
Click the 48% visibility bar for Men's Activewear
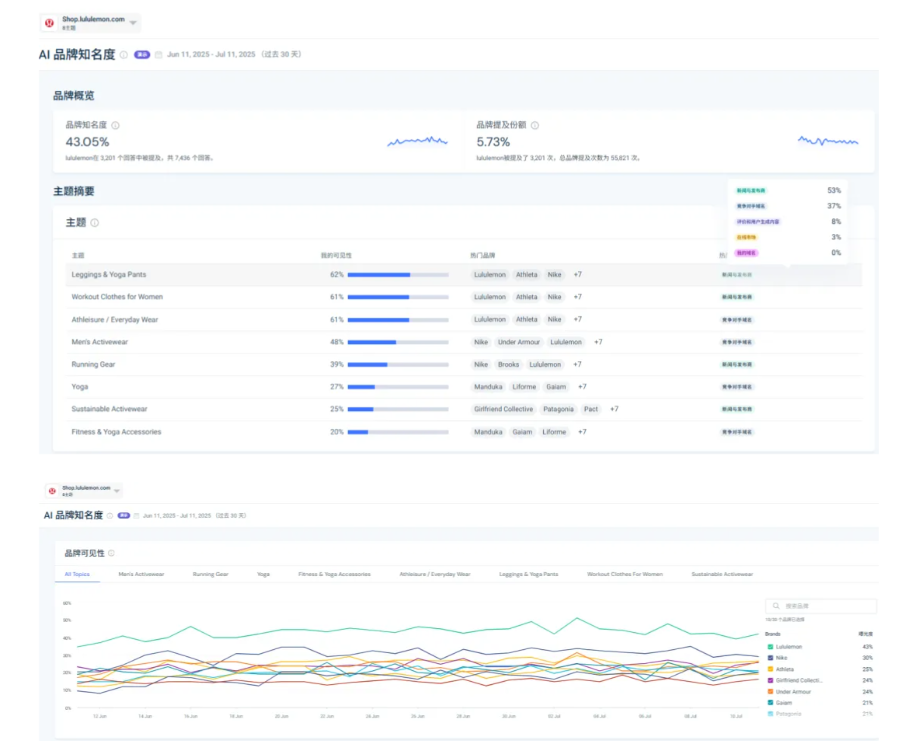[398, 343]
